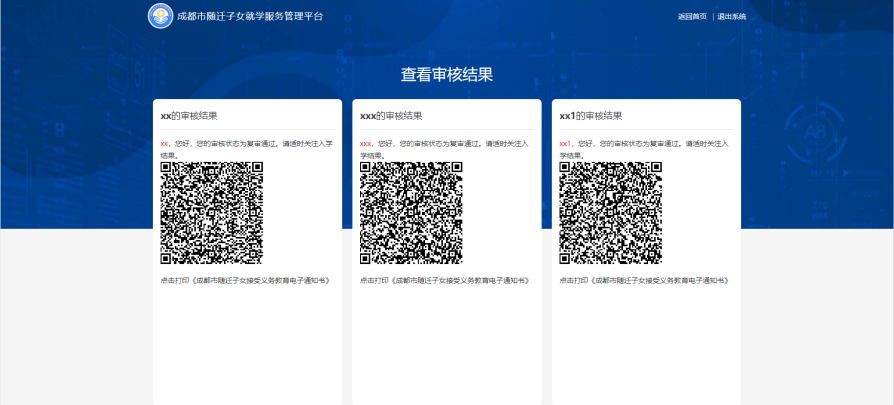
Task: Click the QR code in xxx's card
Action: coord(411,213)
